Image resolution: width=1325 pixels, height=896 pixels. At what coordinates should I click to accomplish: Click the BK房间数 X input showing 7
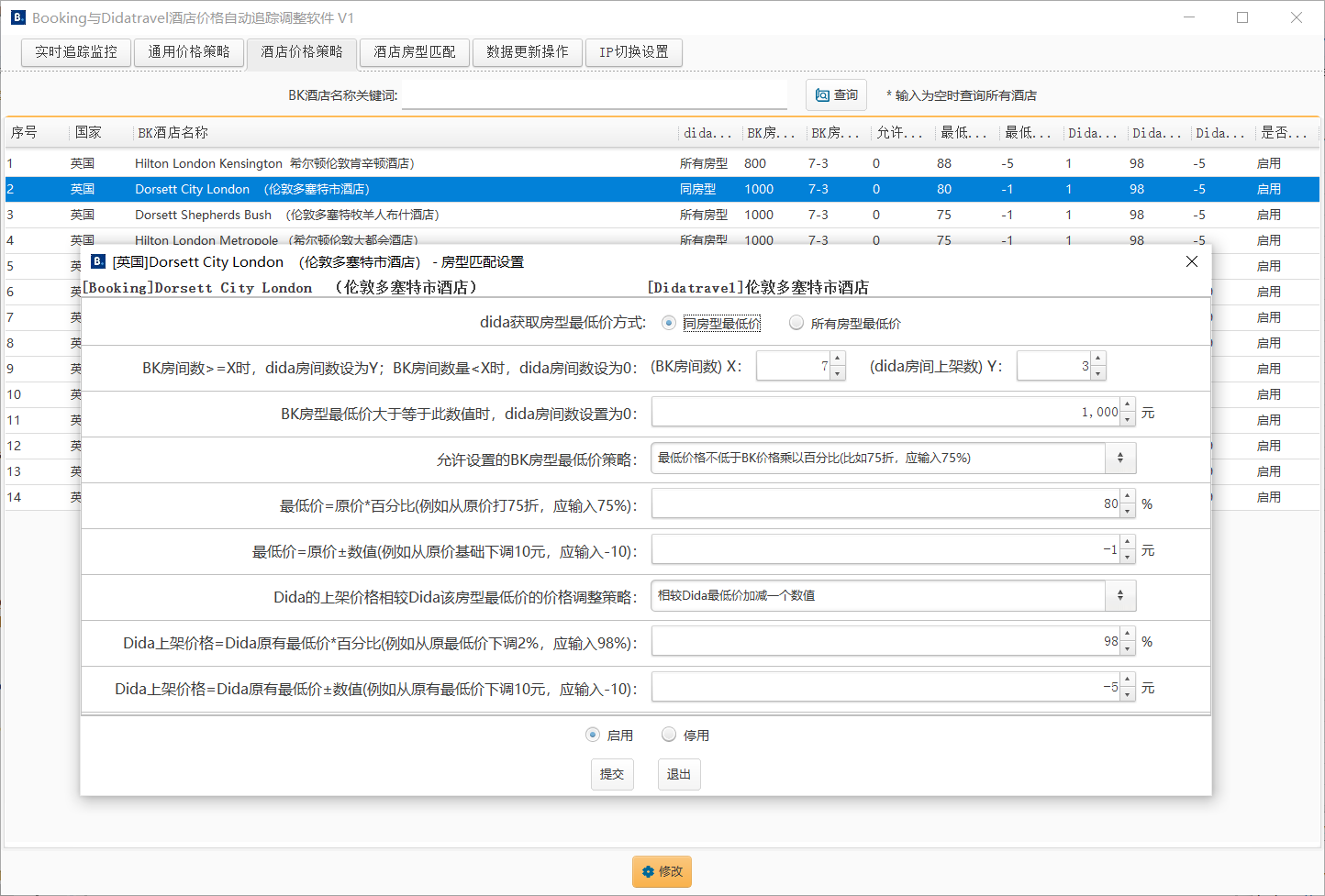click(794, 366)
